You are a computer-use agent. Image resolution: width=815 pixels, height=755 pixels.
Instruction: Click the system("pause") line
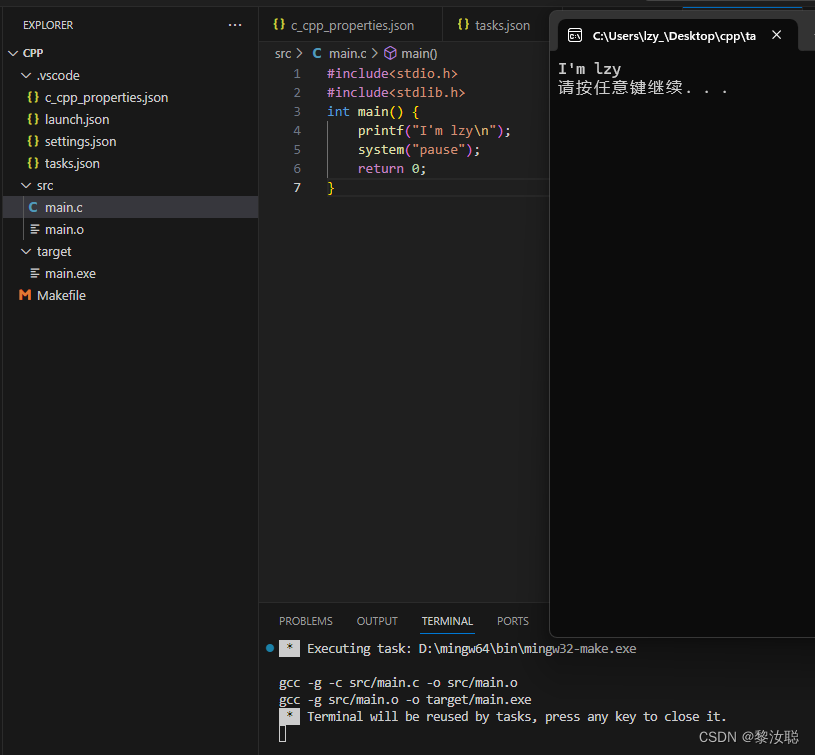point(419,150)
